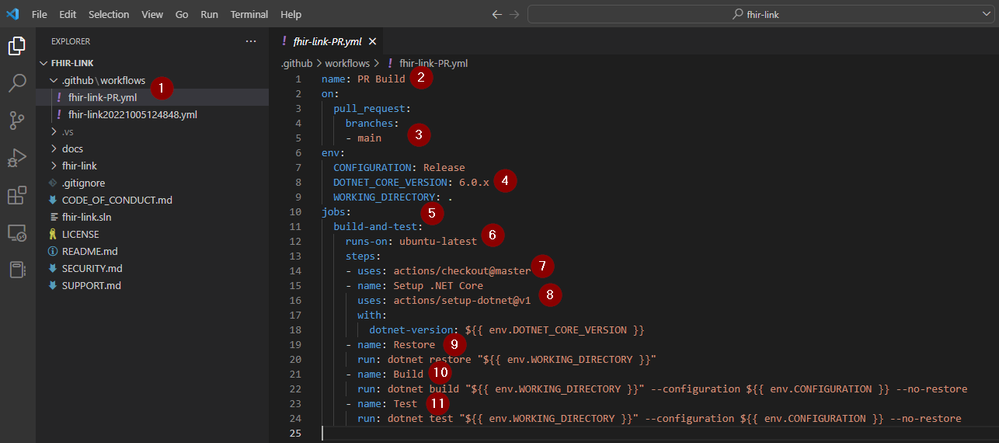Open the View menu

pyautogui.click(x=152, y=14)
